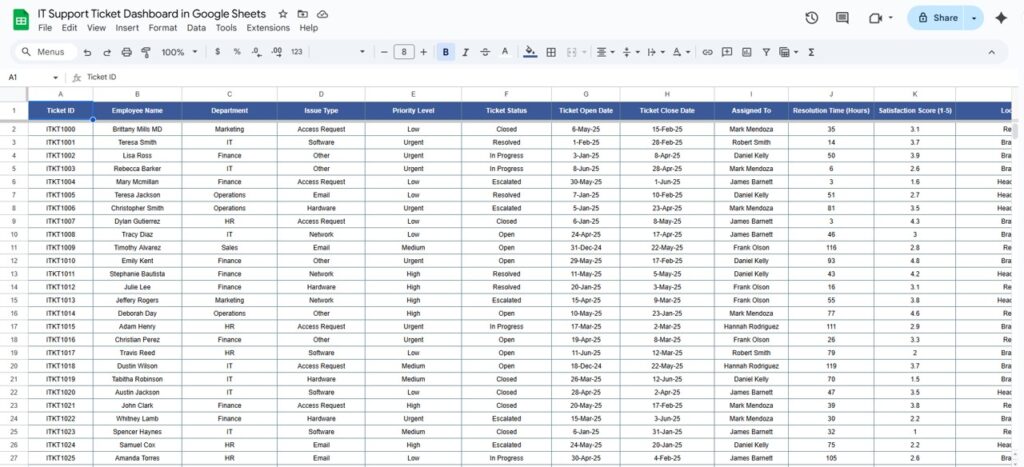Collapse the toolbar with chevron
This screenshot has width=1024, height=467.
[991, 52]
